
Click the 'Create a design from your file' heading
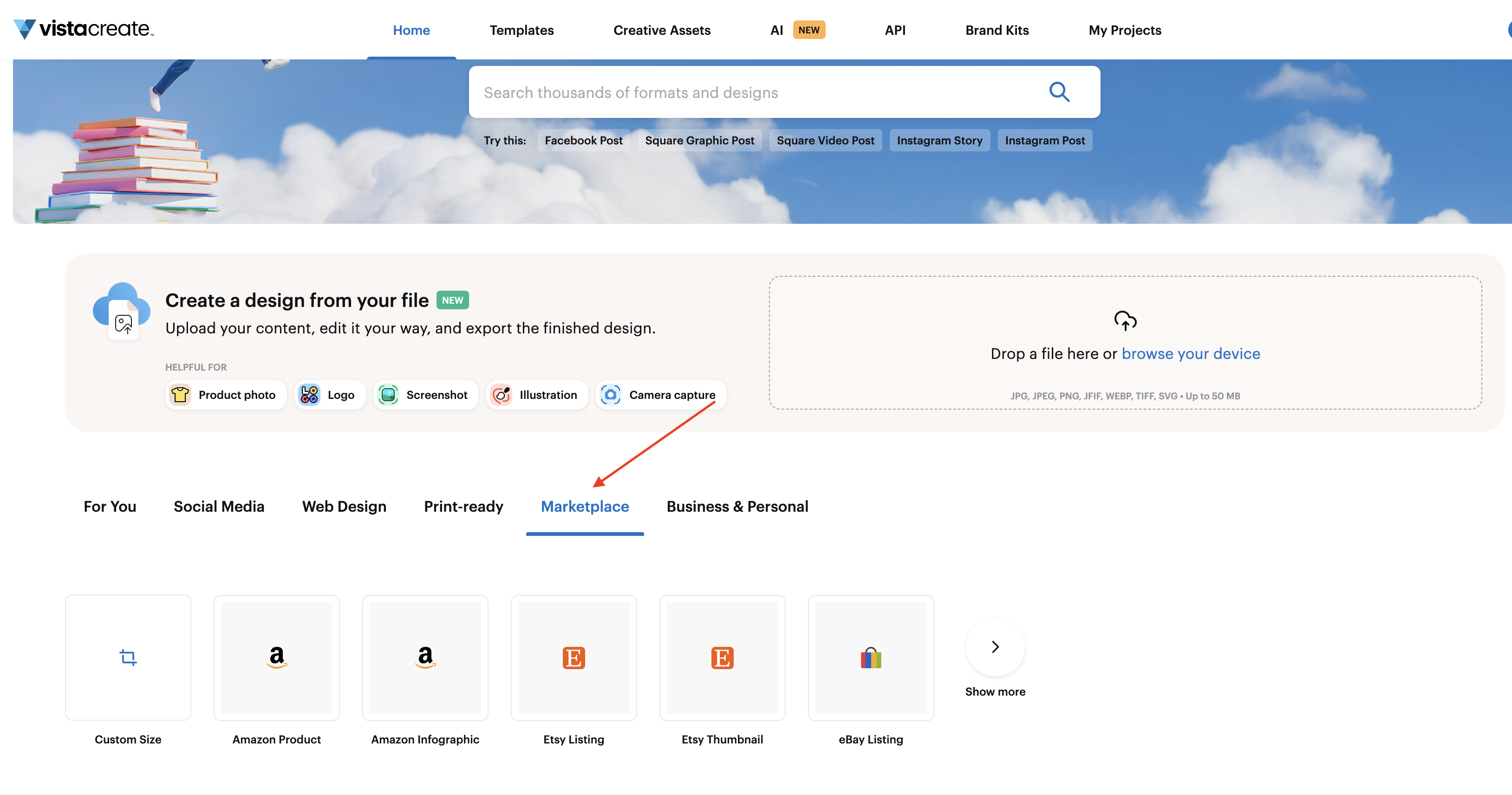[297, 300]
